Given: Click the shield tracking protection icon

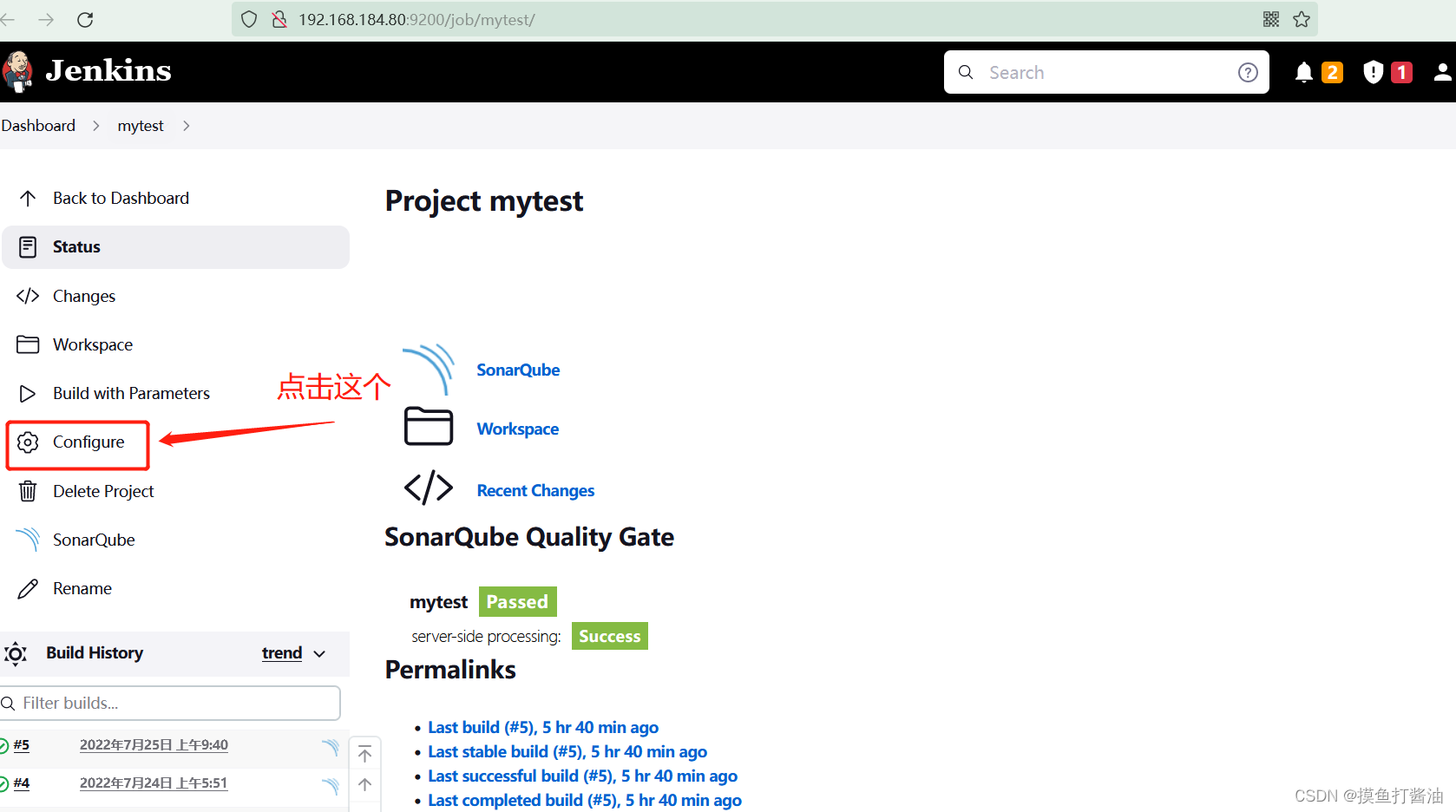Looking at the screenshot, I should pyautogui.click(x=249, y=19).
